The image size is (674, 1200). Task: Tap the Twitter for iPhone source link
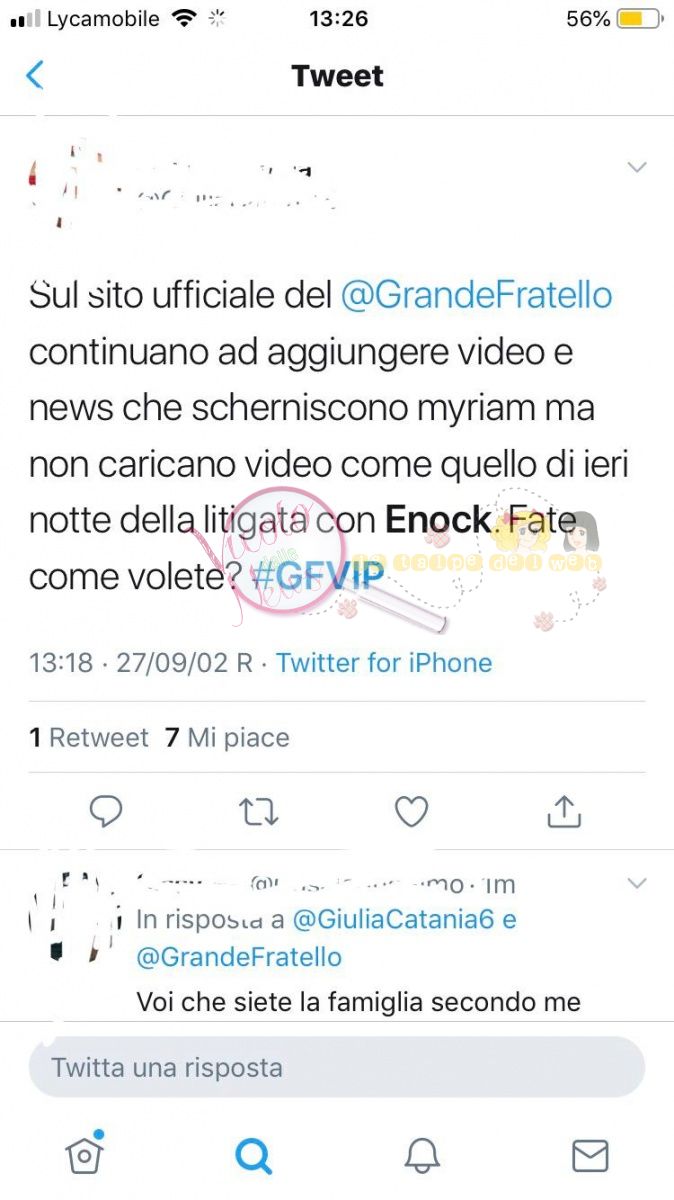point(384,663)
